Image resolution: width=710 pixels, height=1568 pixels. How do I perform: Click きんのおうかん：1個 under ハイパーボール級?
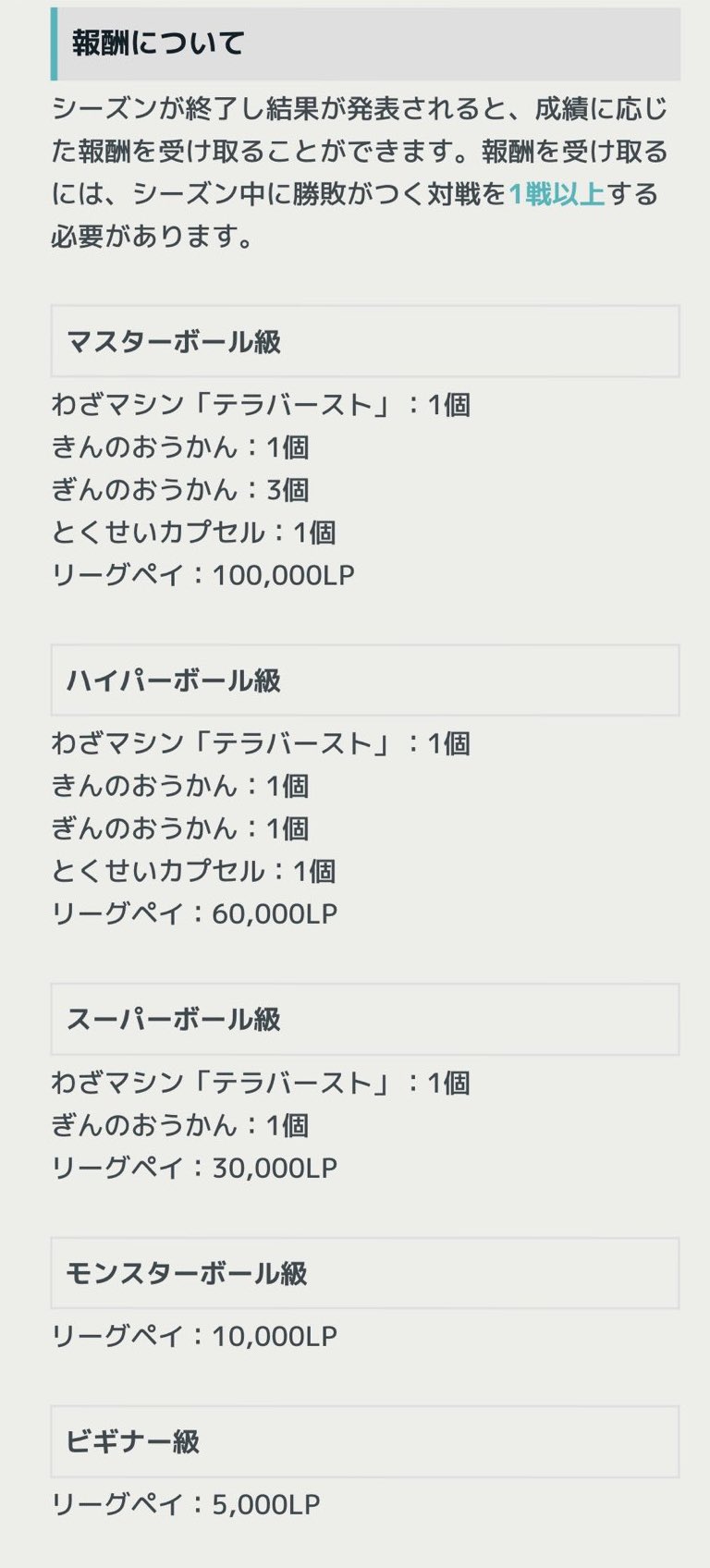pos(180,787)
